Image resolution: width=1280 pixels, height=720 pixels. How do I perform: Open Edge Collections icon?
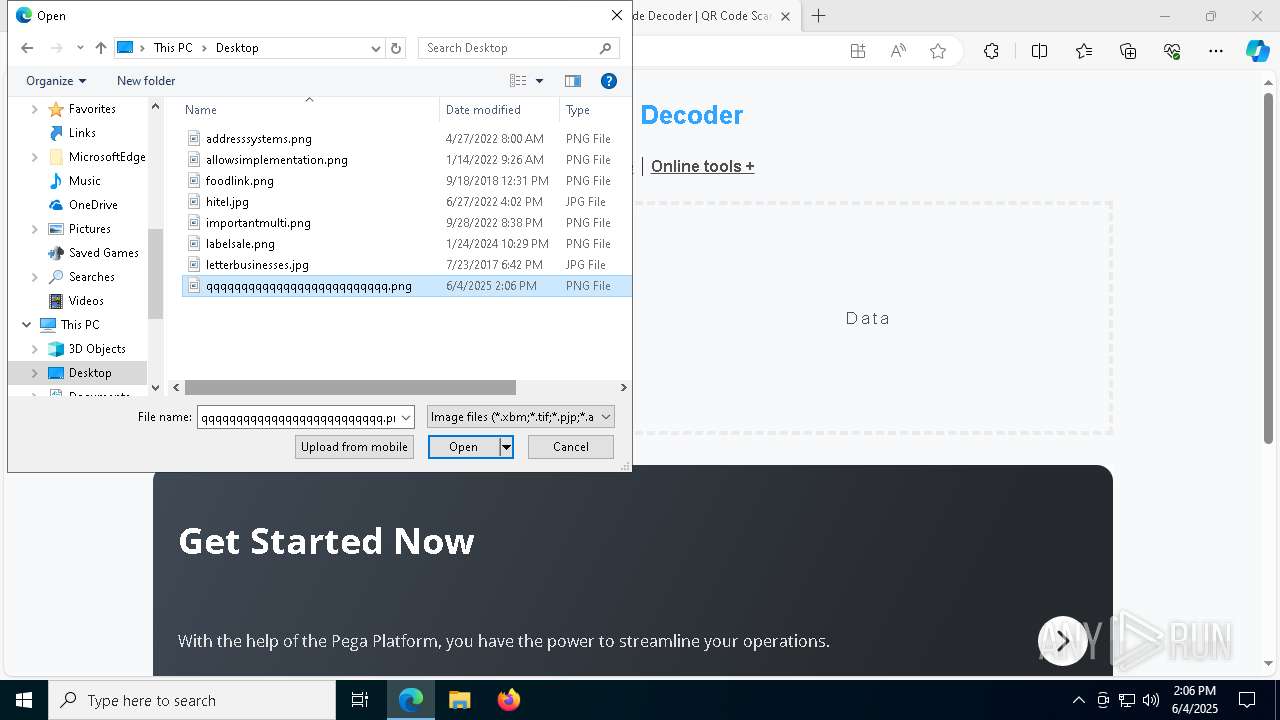click(x=1128, y=51)
